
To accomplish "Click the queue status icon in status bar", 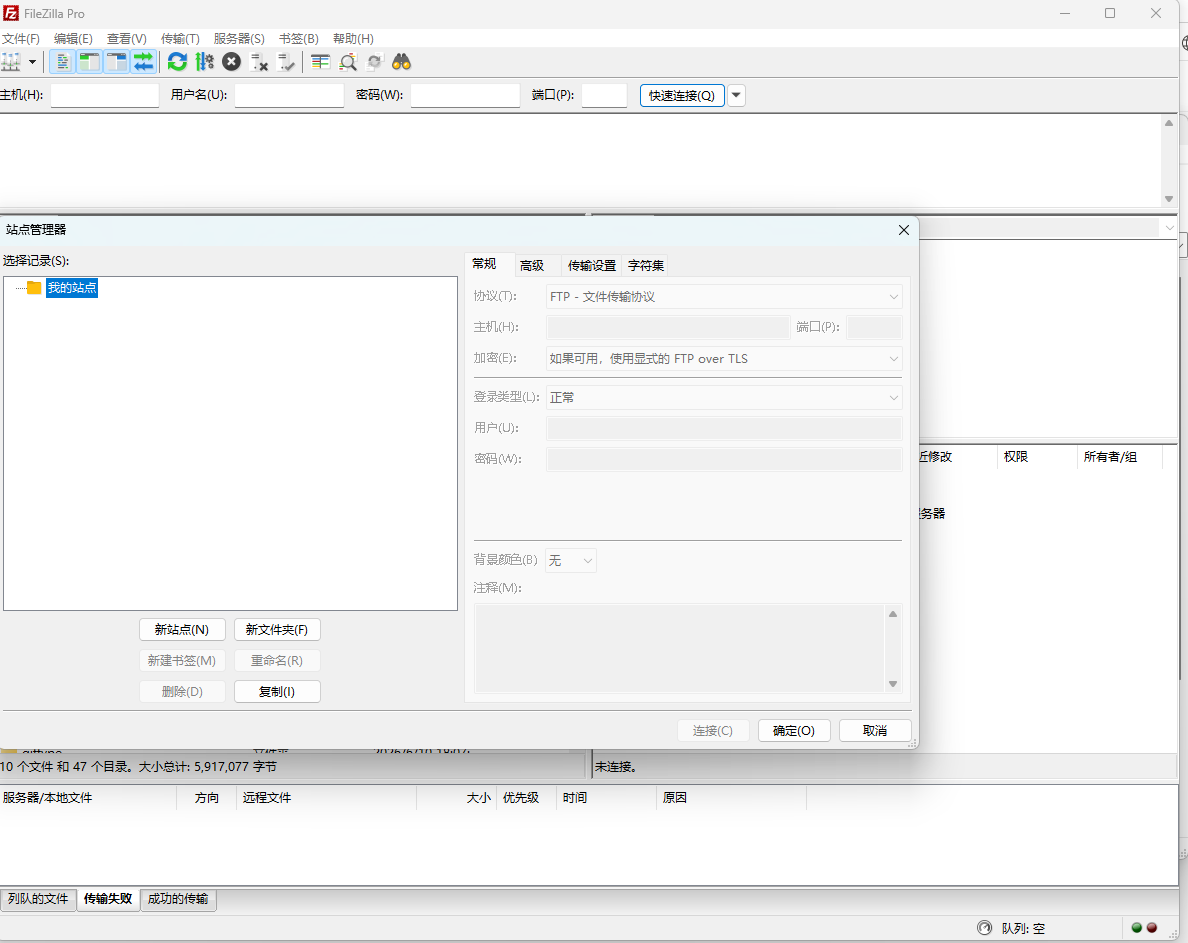I will (984, 928).
